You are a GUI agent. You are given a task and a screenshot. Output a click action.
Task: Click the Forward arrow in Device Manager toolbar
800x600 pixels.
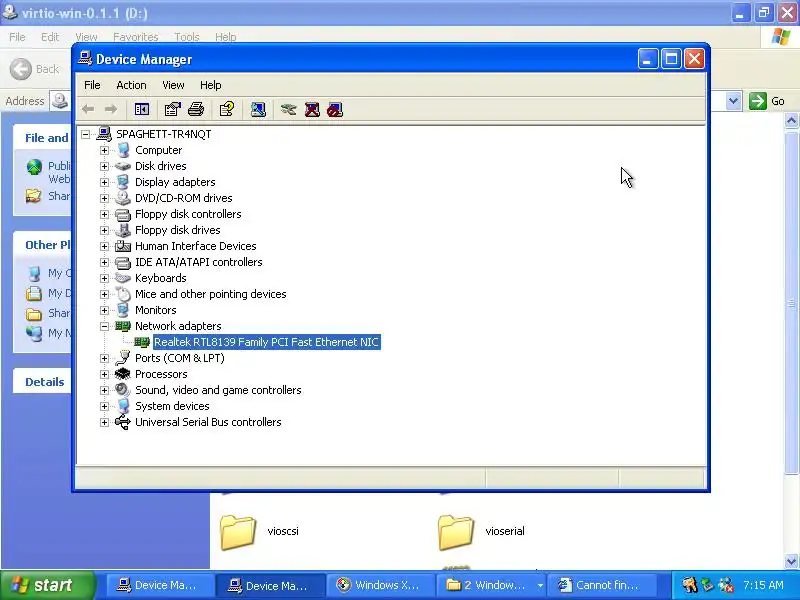click(111, 109)
